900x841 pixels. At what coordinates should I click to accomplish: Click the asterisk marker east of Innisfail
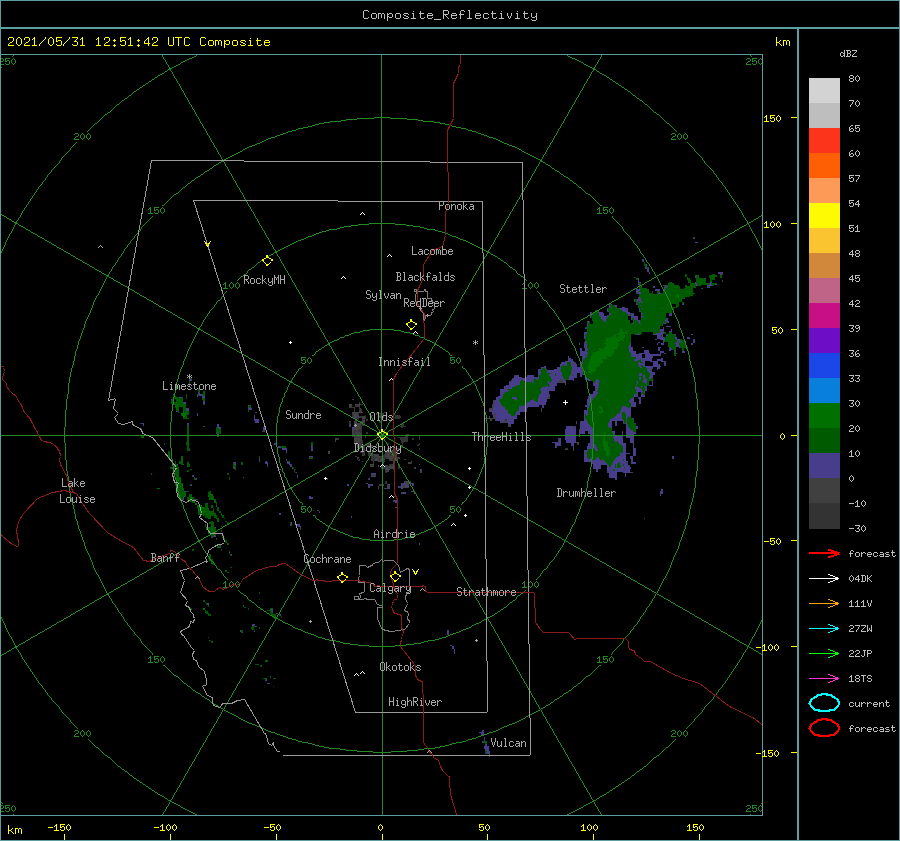[x=475, y=343]
